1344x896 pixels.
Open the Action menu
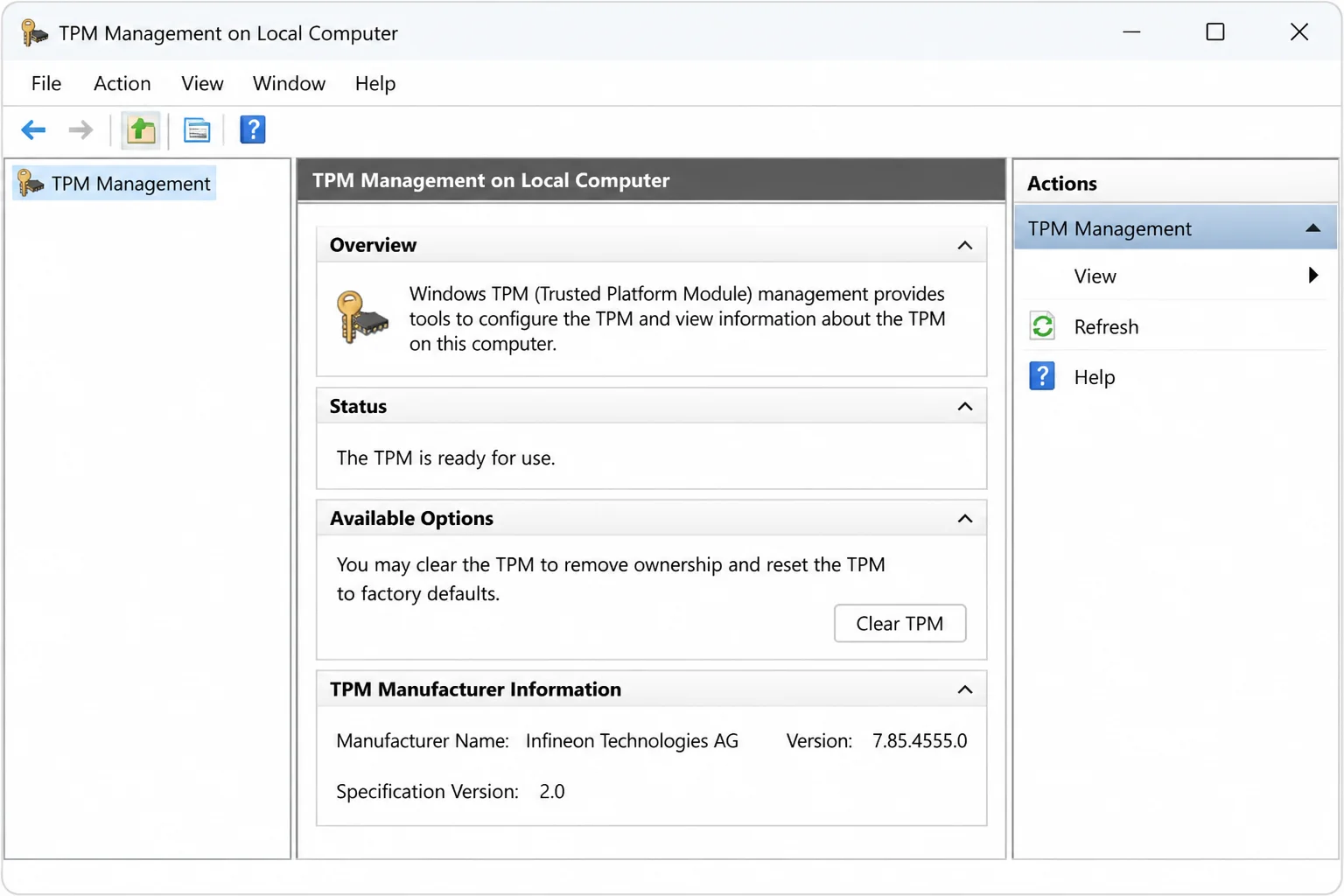pos(122,83)
